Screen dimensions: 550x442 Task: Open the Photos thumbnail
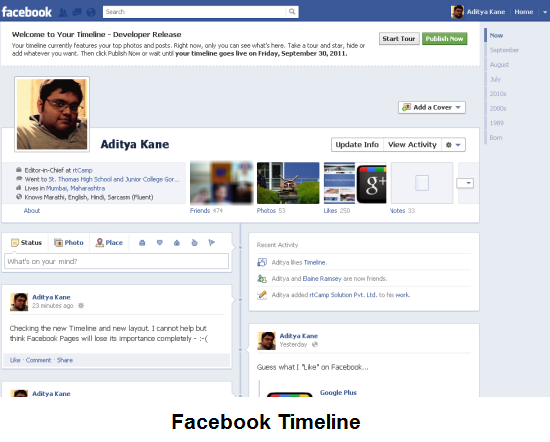288,183
